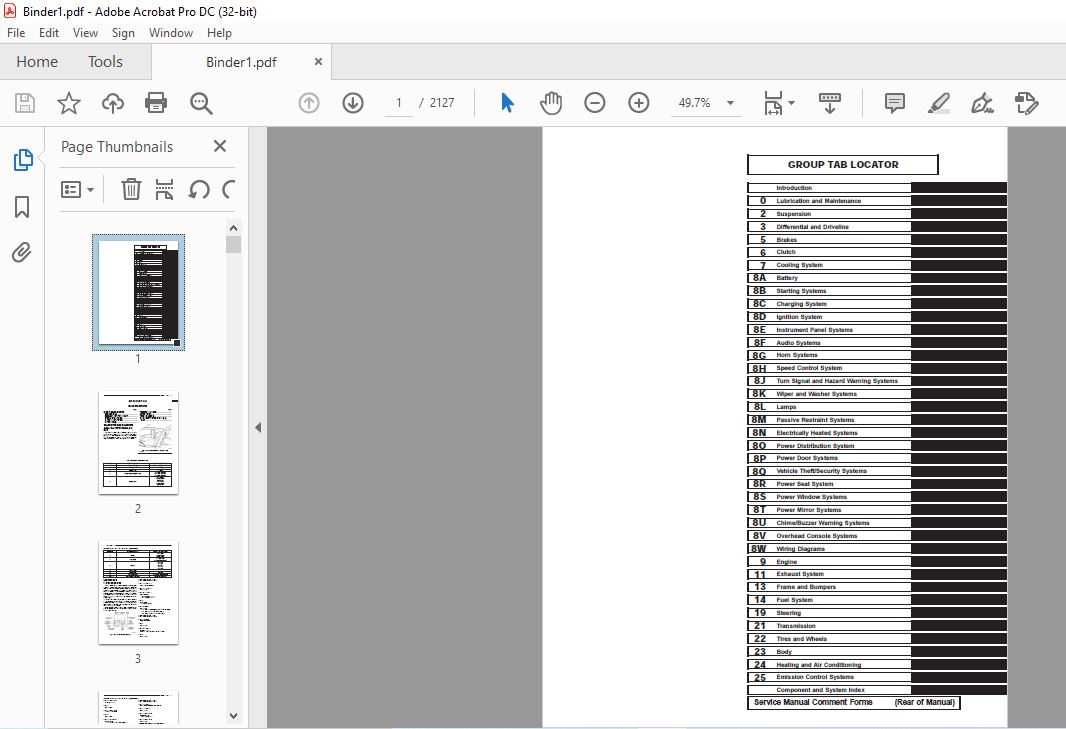
Task: Click the 7 Cooling System entry
Action: pyautogui.click(x=829, y=265)
